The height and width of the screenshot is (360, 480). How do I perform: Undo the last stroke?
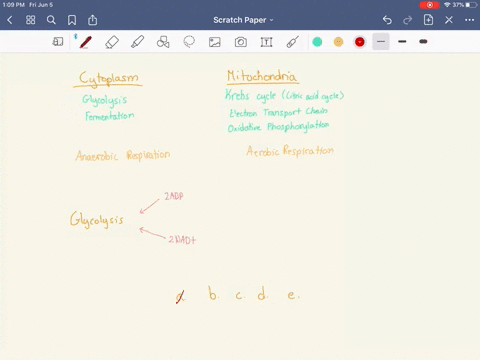(x=387, y=20)
